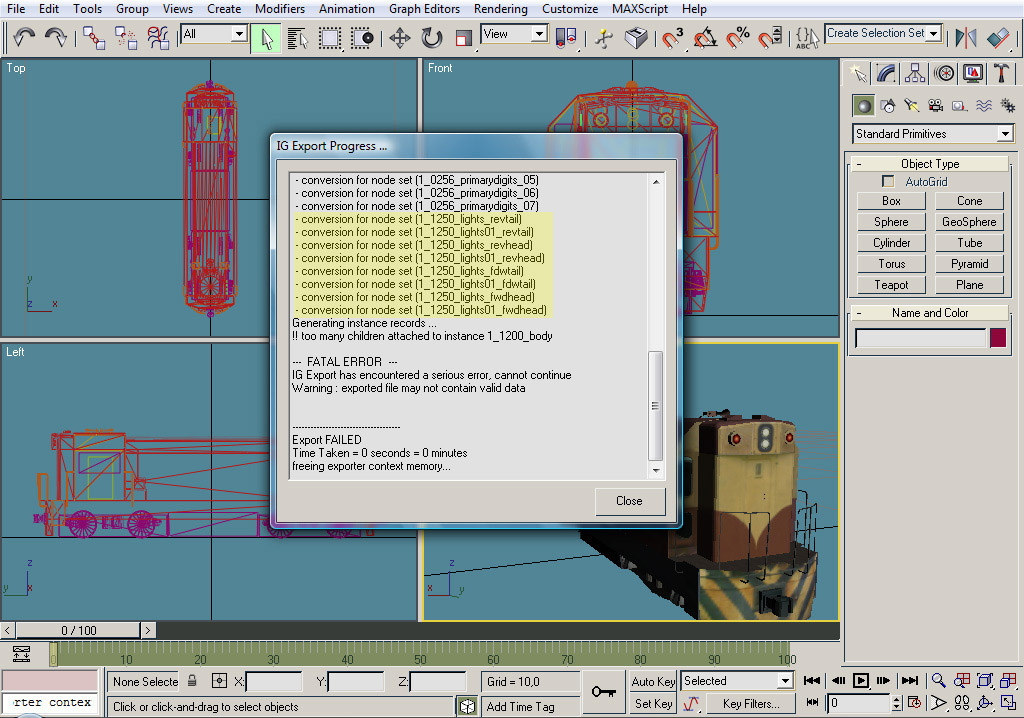This screenshot has height=718, width=1024.
Task: Click the Undo arrow in the toolbar
Action: point(24,37)
